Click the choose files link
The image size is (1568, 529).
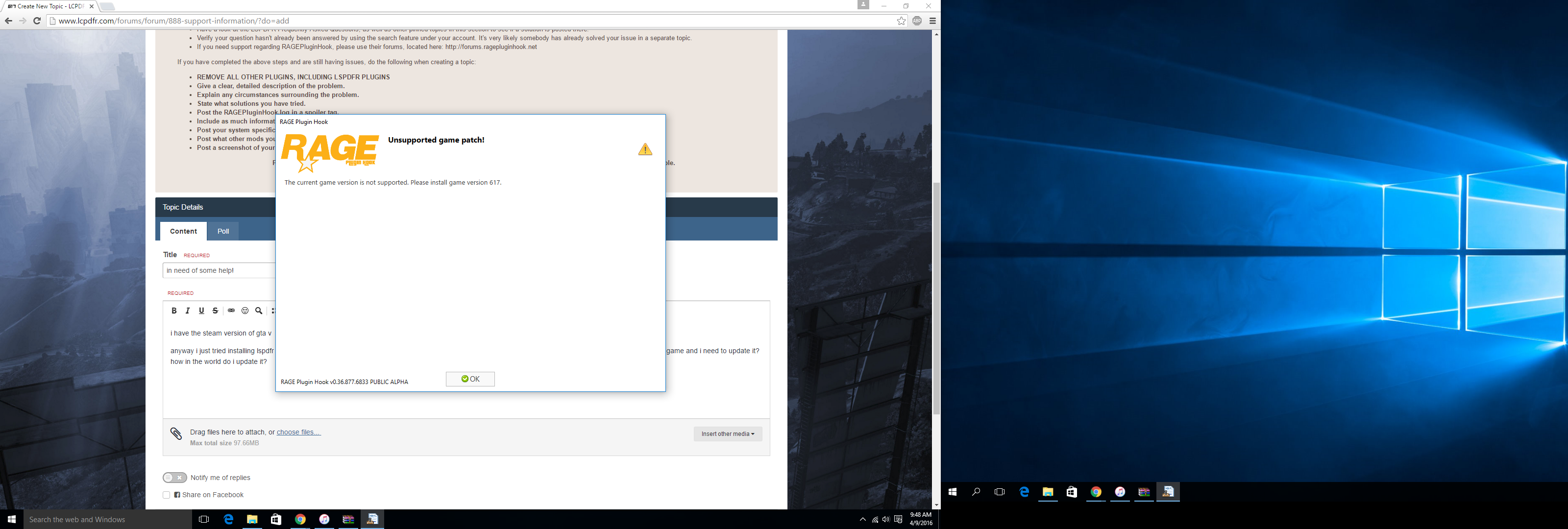[x=298, y=432]
